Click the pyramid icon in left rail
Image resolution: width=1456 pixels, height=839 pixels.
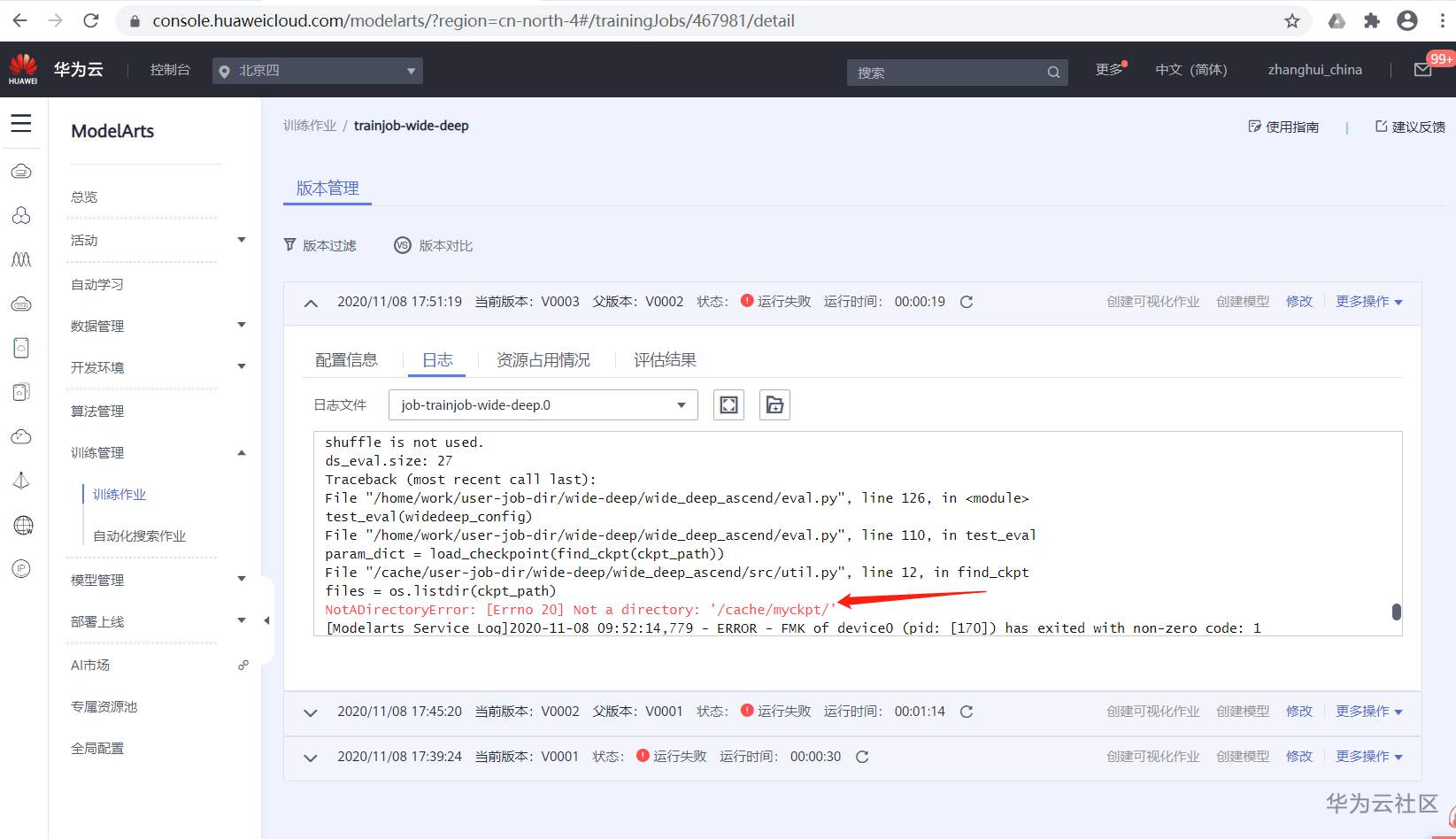(x=21, y=481)
